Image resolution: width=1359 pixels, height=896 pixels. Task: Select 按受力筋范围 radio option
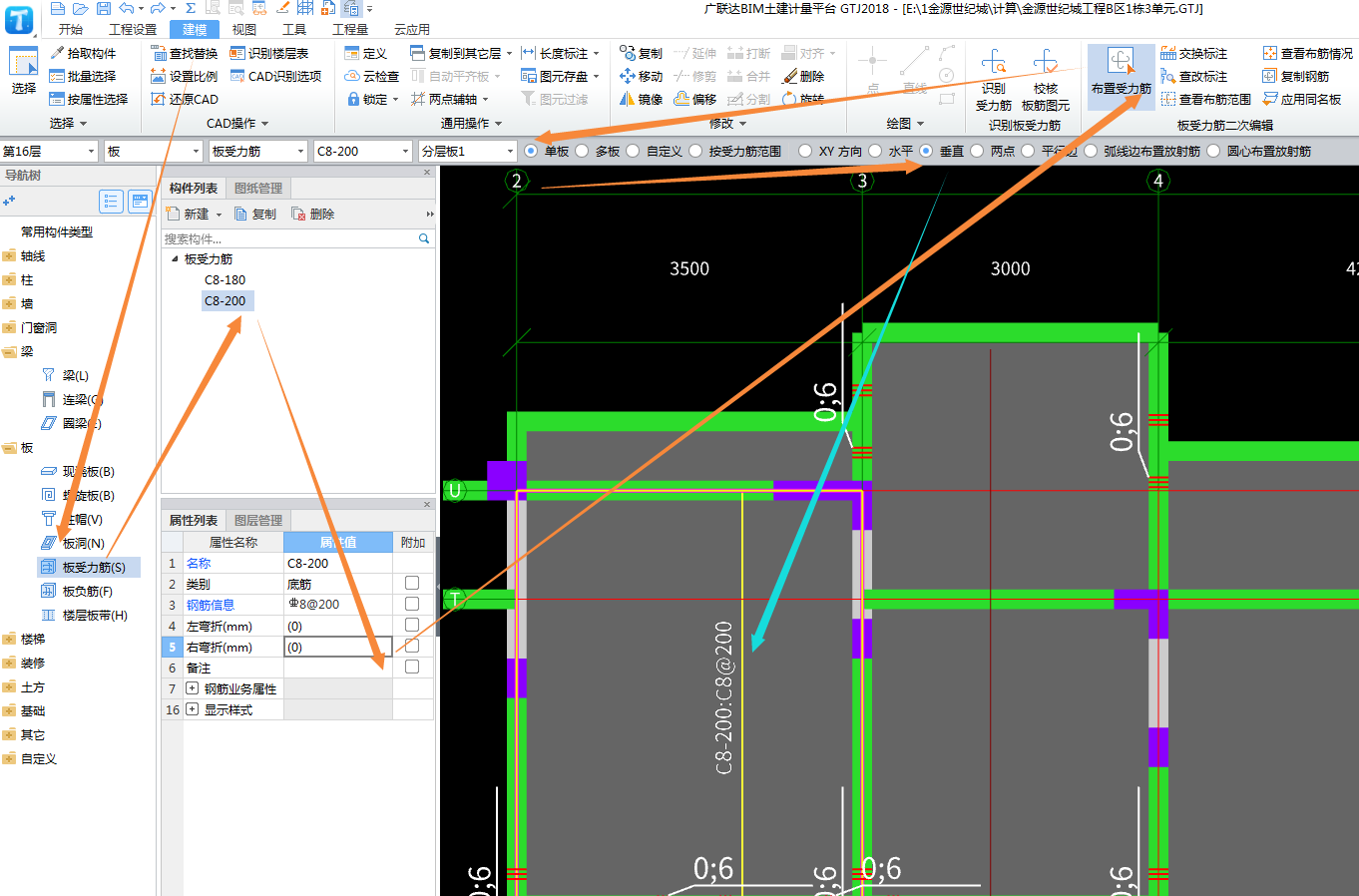point(695,151)
